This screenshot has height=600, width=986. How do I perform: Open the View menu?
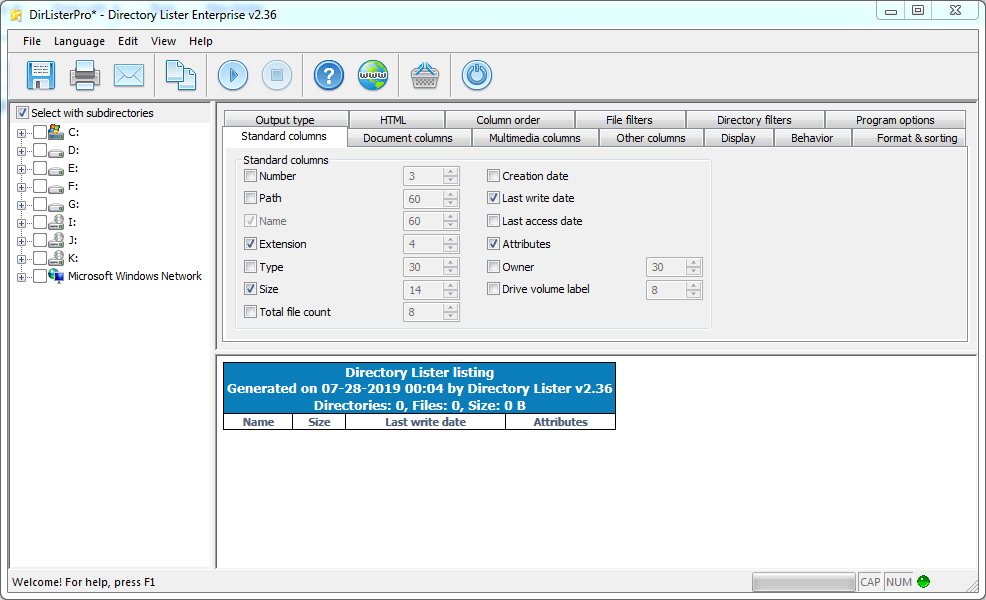(x=163, y=41)
